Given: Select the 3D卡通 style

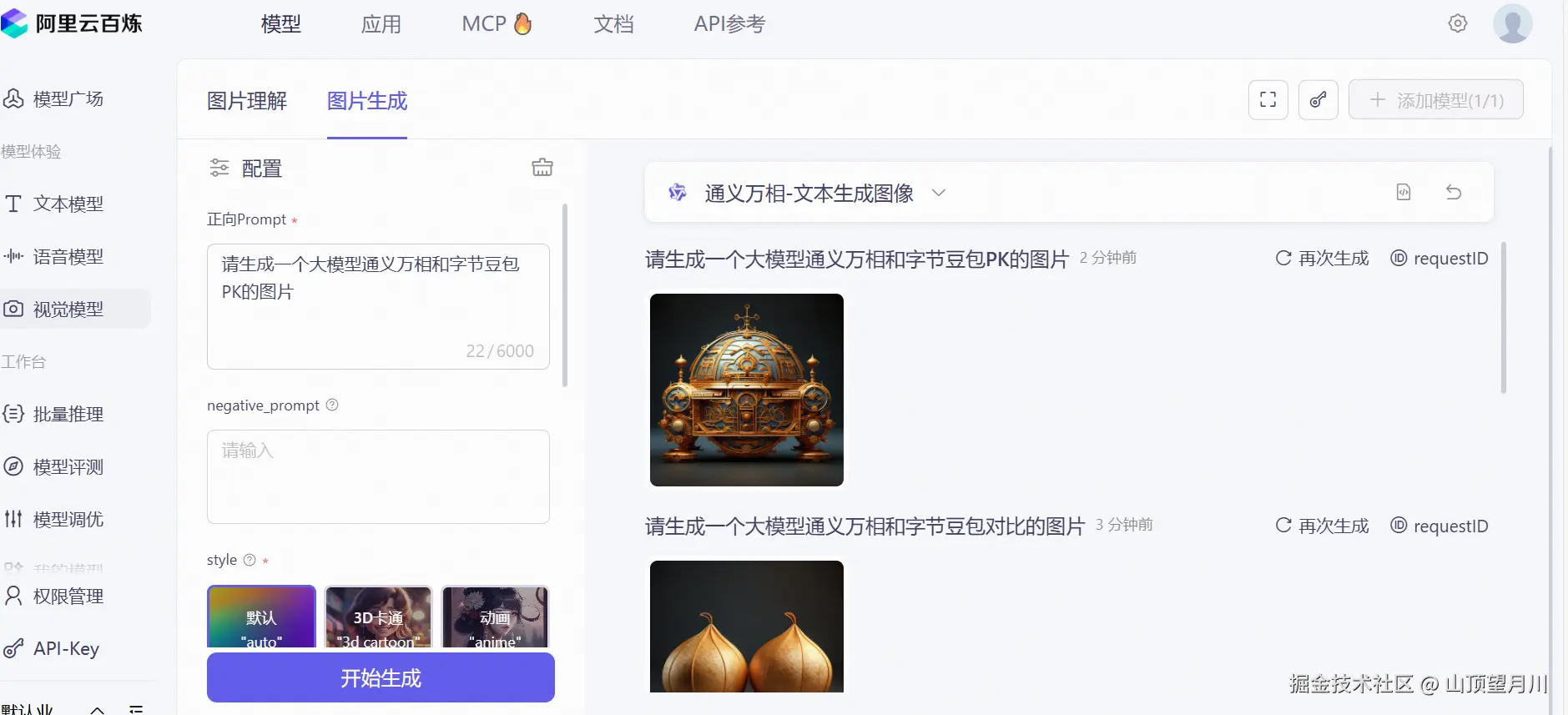Looking at the screenshot, I should pos(378,617).
